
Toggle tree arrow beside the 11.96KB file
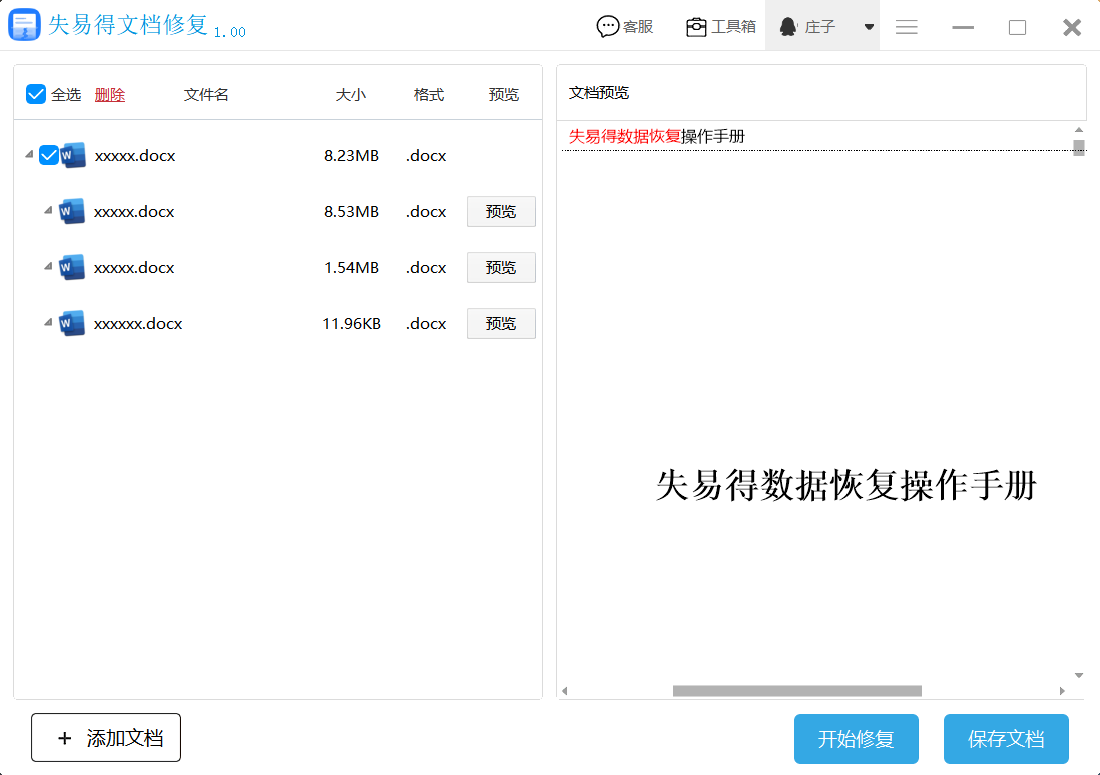[47, 324]
